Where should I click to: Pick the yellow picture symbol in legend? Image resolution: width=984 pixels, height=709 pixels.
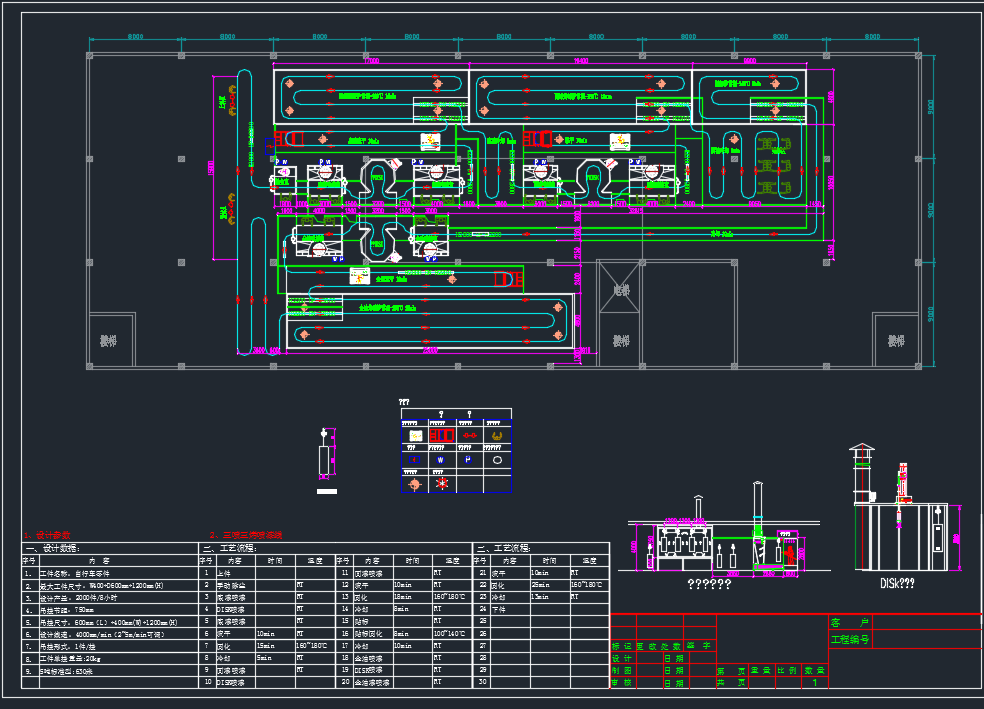[x=415, y=435]
